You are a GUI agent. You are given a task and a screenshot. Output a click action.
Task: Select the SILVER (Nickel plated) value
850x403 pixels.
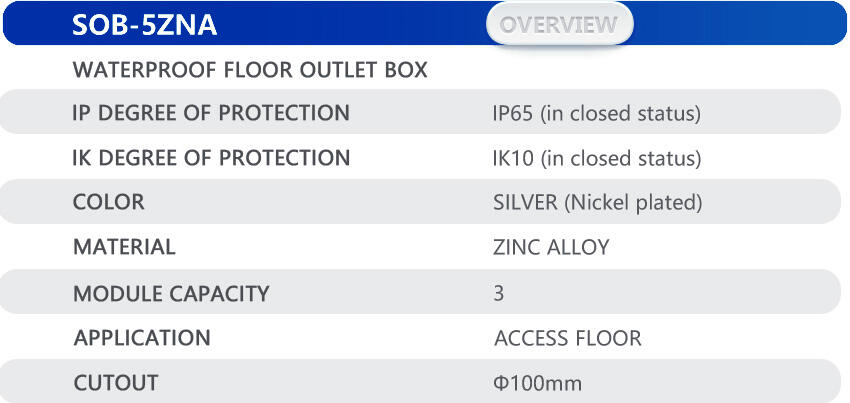click(597, 203)
